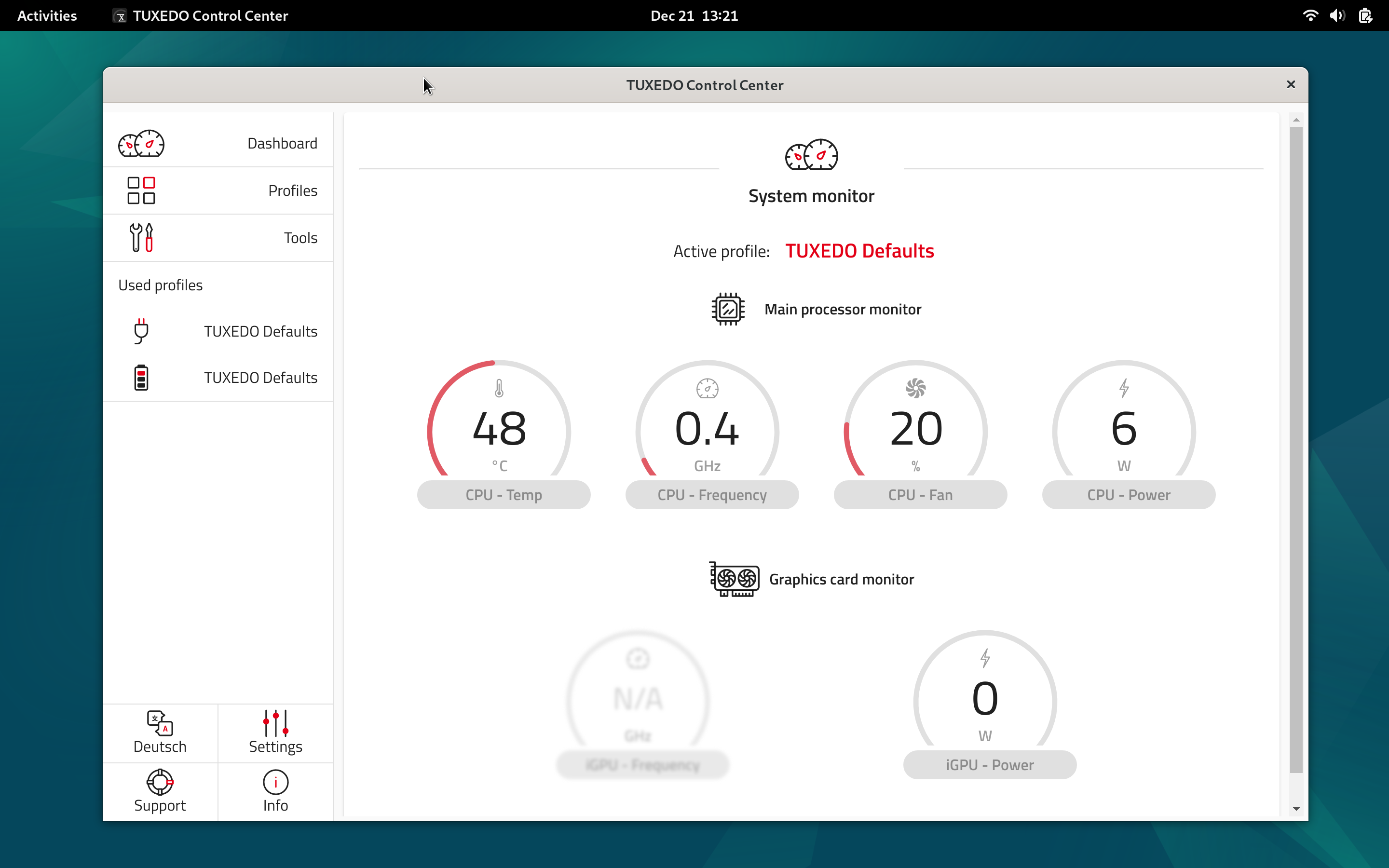Click the fan icon in CPU Fan gauge

[x=915, y=389]
